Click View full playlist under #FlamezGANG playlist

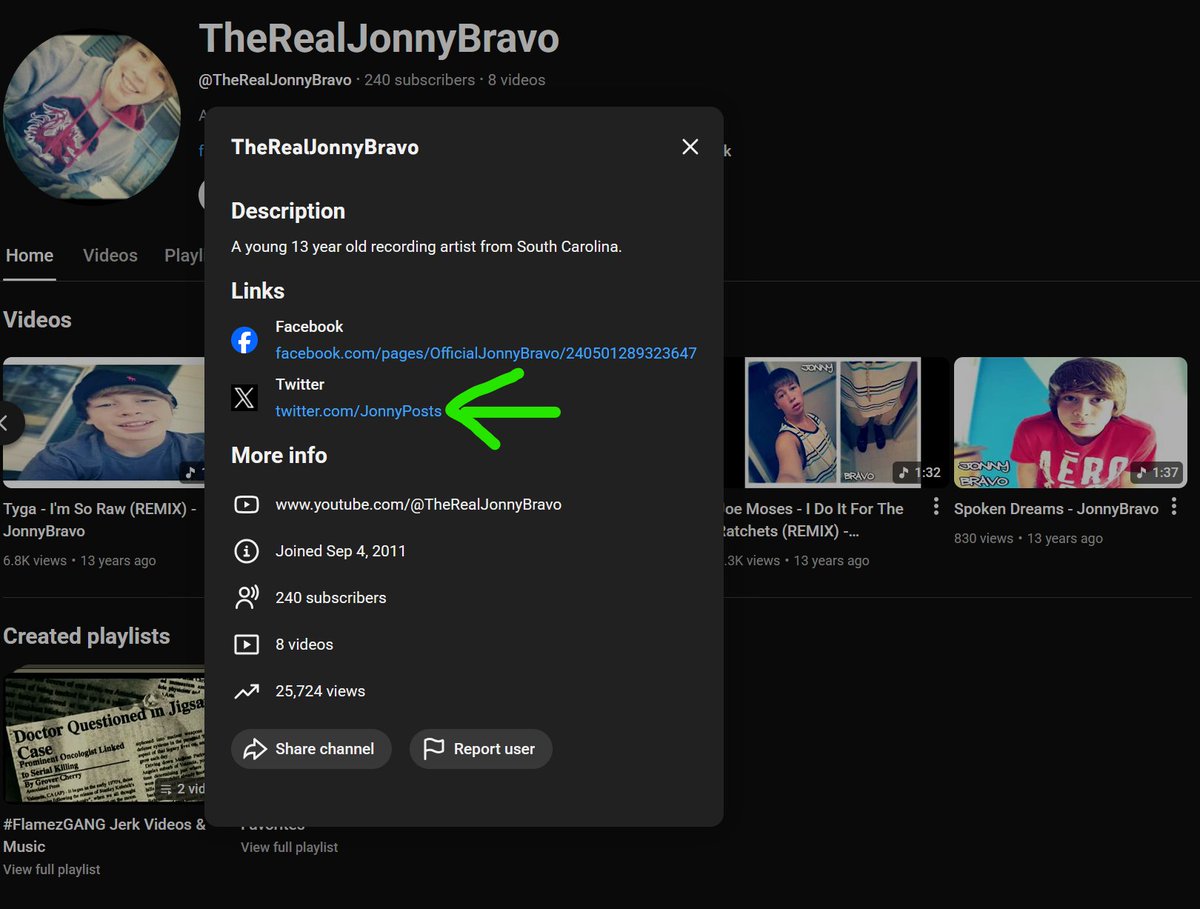coord(52,870)
